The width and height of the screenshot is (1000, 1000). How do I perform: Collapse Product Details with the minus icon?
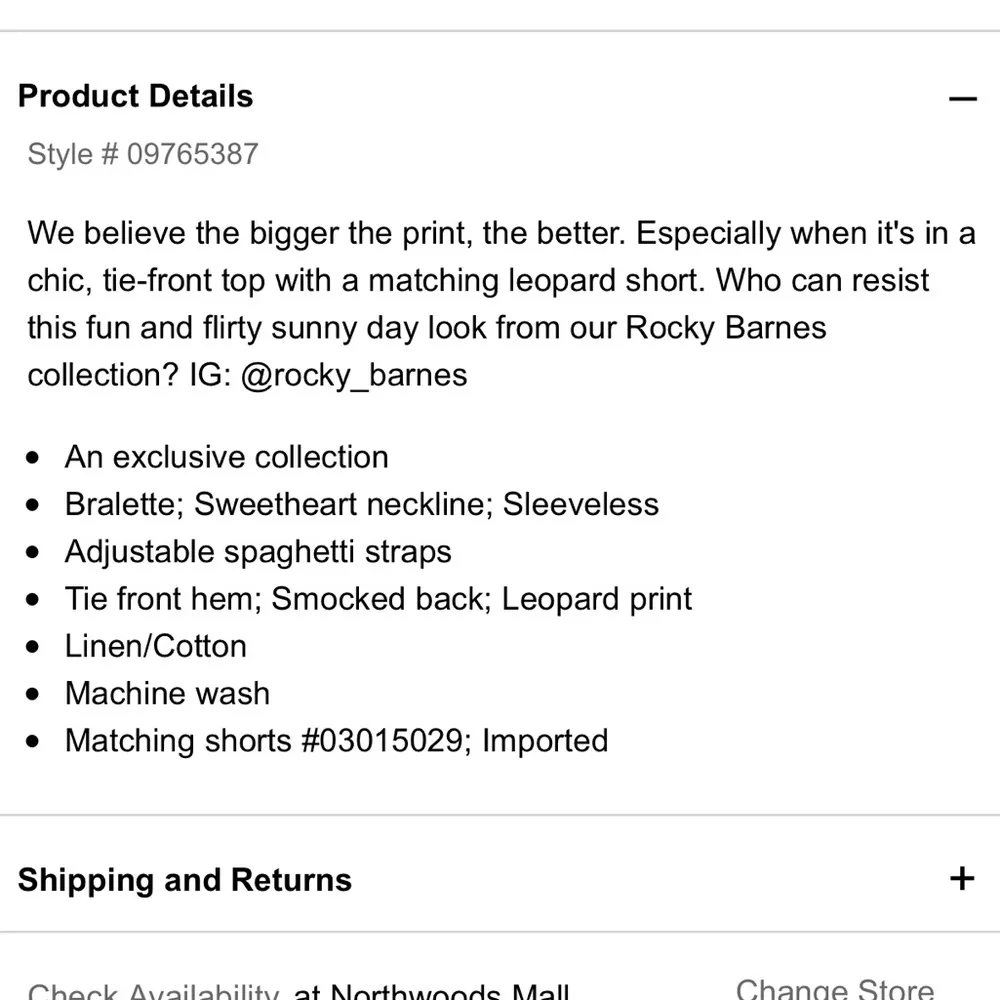click(962, 98)
